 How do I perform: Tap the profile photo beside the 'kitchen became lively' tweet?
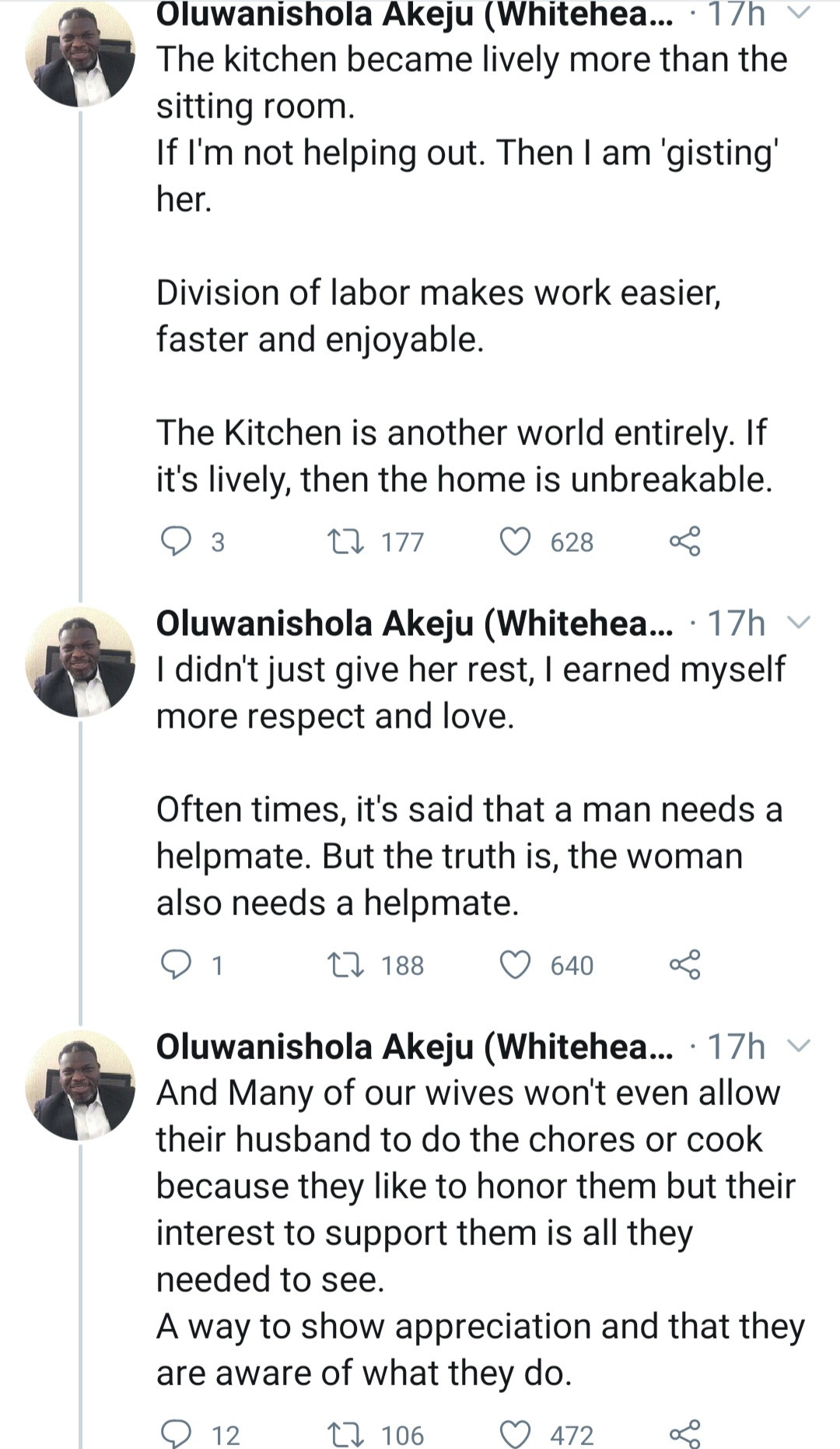(80, 53)
